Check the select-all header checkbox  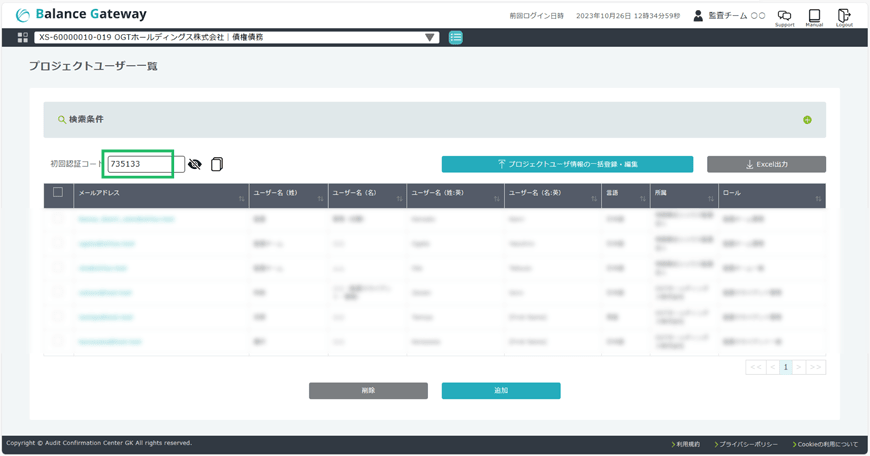[x=58, y=192]
